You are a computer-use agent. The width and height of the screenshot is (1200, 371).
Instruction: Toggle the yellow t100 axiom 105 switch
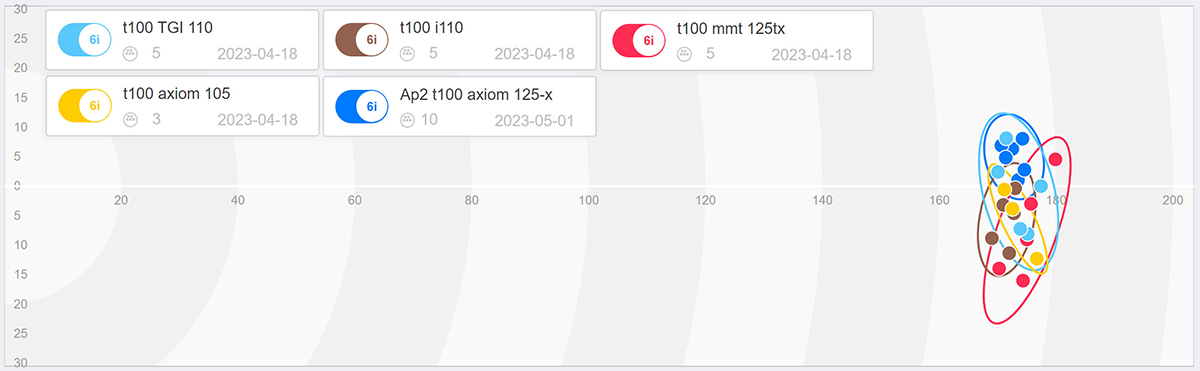click(x=85, y=105)
